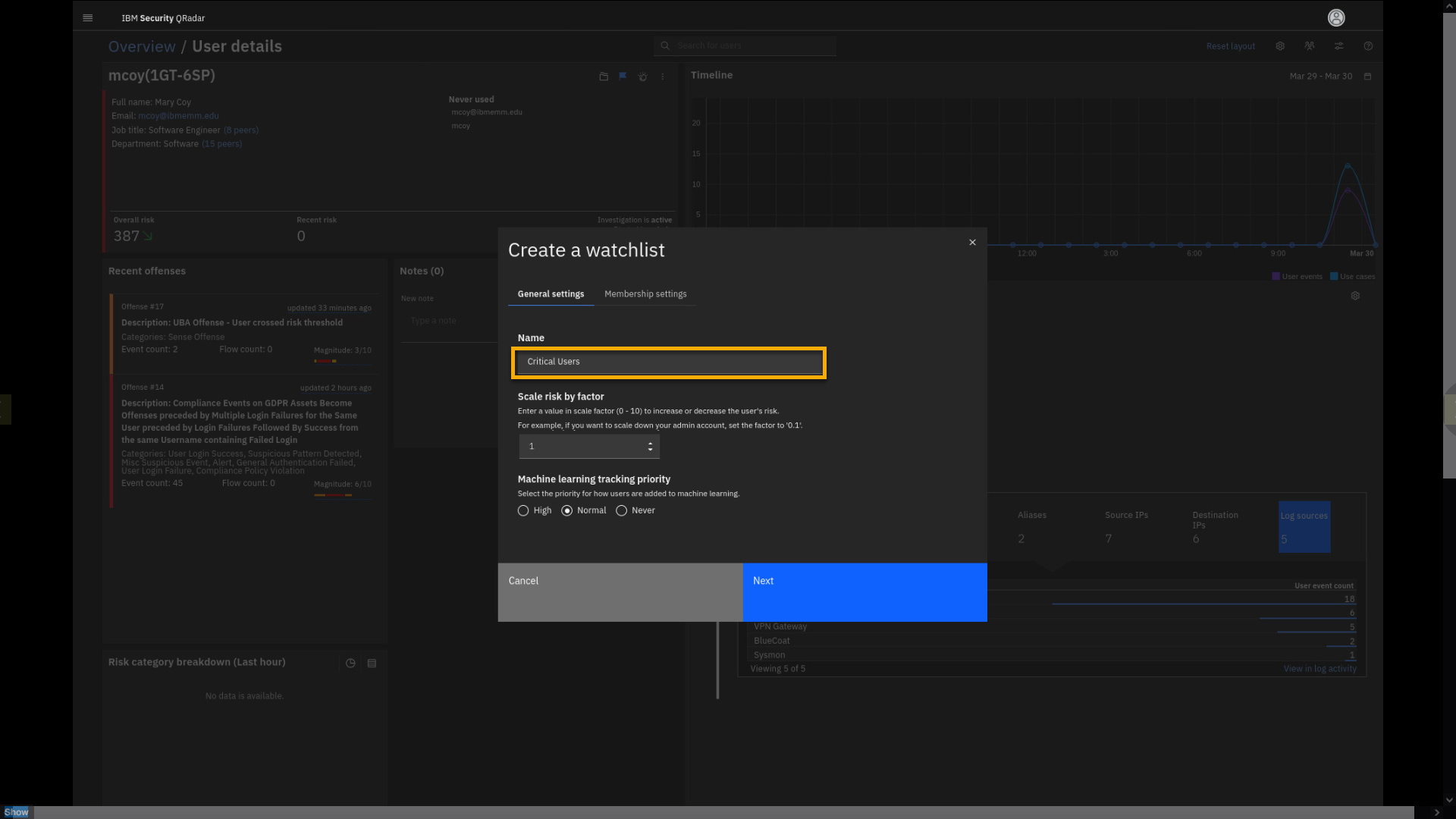Open the mcoy overflow actions menu
The width and height of the screenshot is (1456, 819).
point(663,77)
